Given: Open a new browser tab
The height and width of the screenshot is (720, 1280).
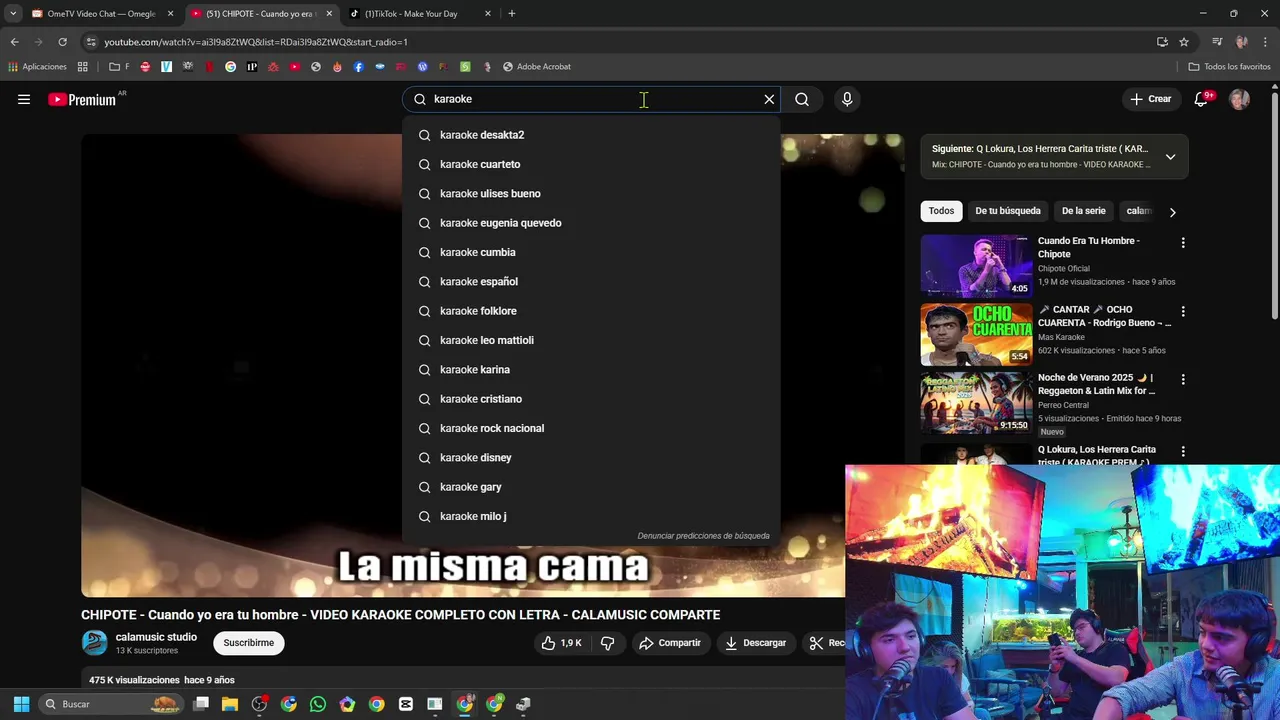Looking at the screenshot, I should click(511, 14).
